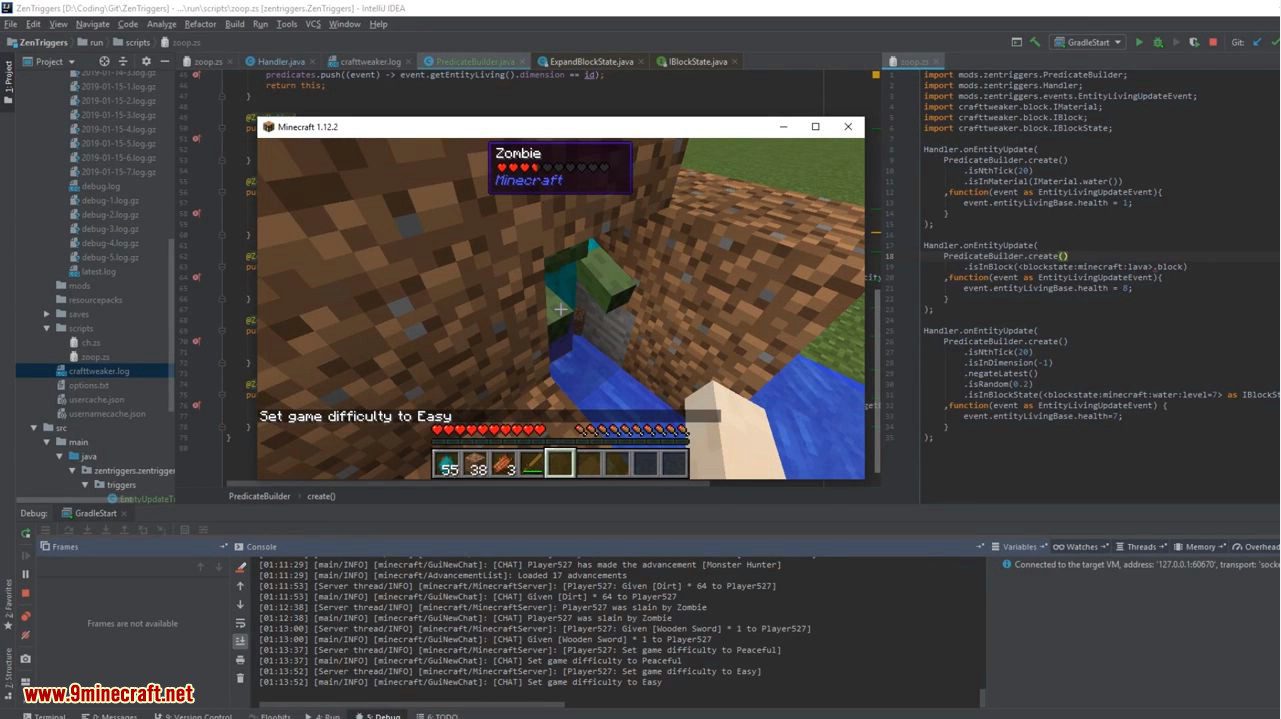Collapse the scripts folder in tree
1281x719 pixels.
point(46,328)
